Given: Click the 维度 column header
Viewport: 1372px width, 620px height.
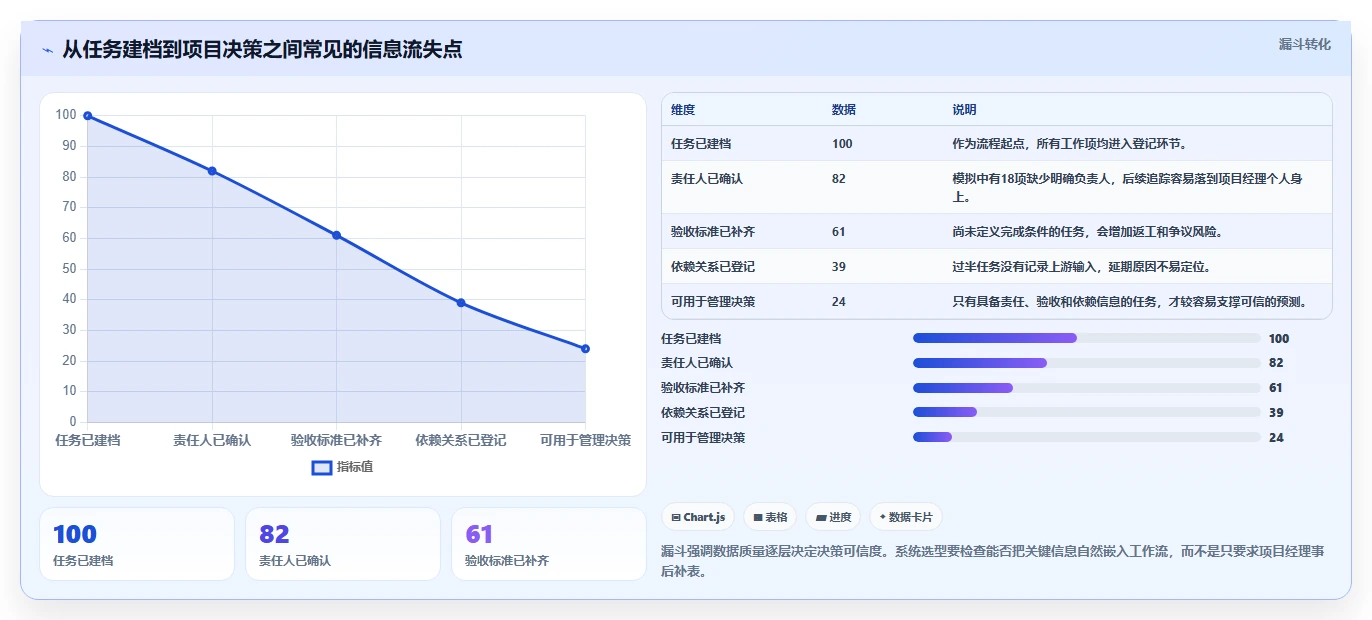Looking at the screenshot, I should tap(683, 110).
